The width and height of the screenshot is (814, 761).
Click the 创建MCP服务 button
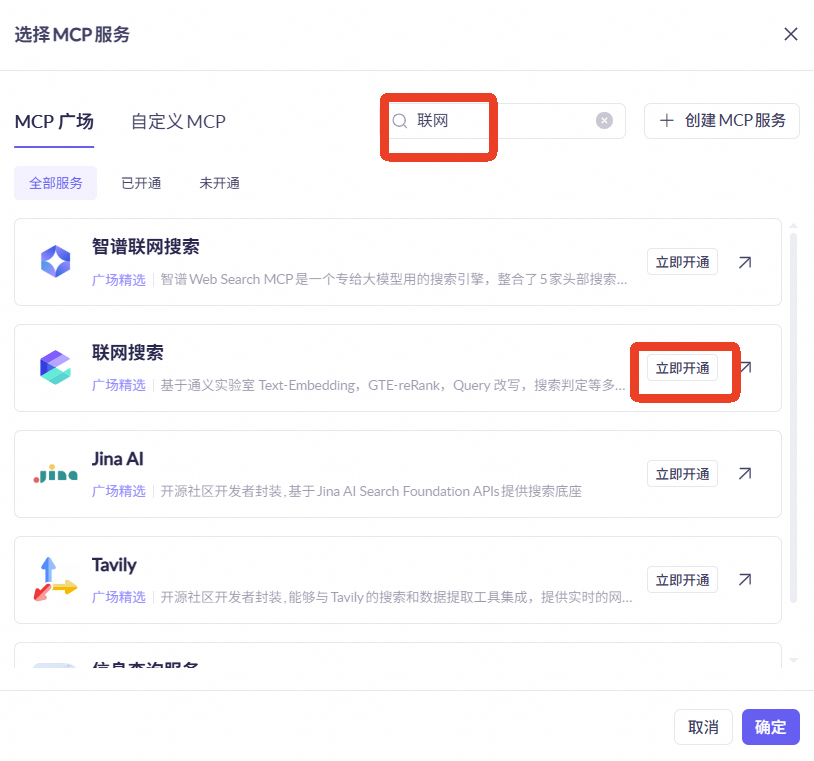click(x=722, y=121)
